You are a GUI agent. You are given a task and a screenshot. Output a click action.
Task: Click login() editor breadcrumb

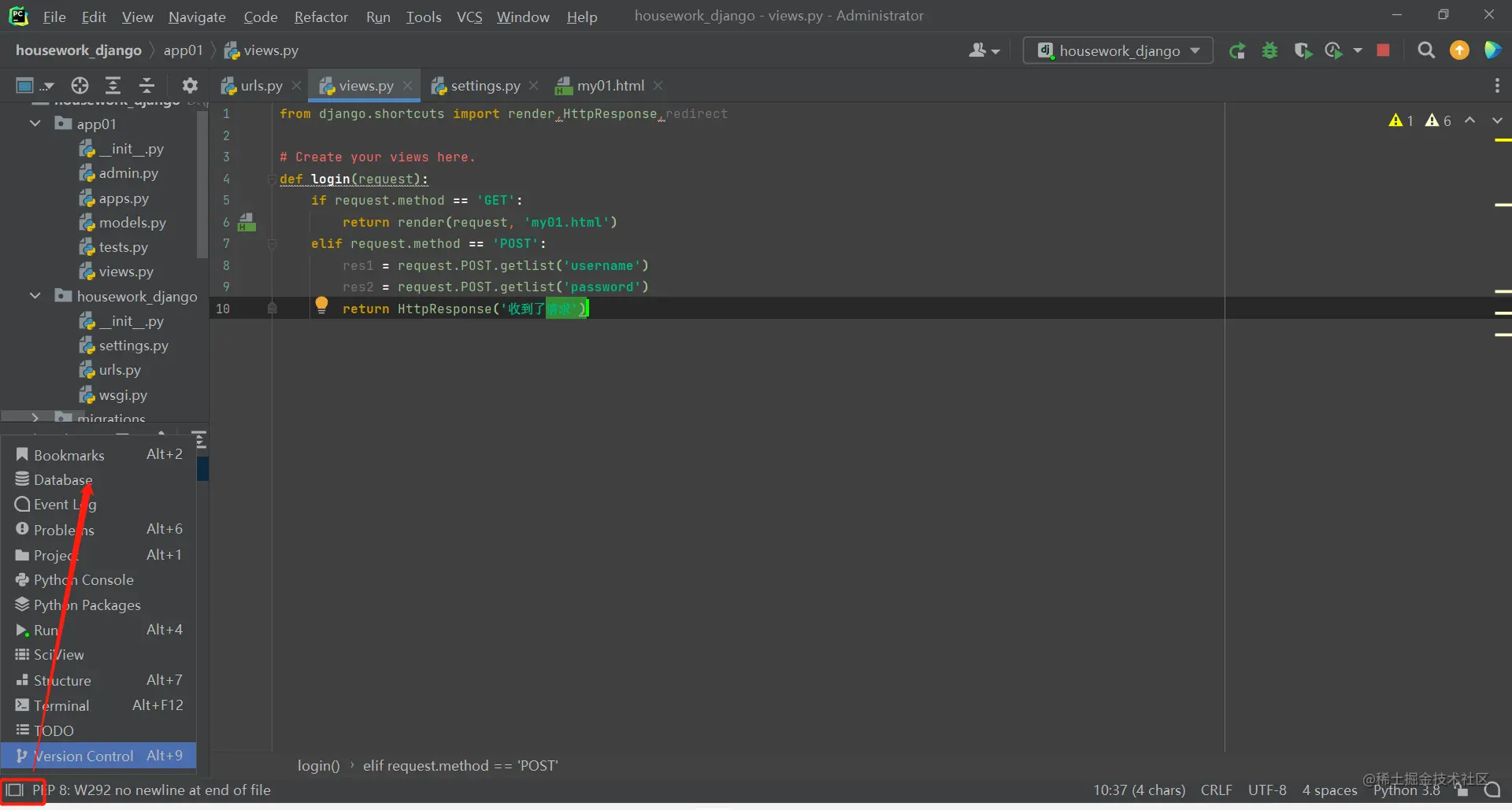318,765
